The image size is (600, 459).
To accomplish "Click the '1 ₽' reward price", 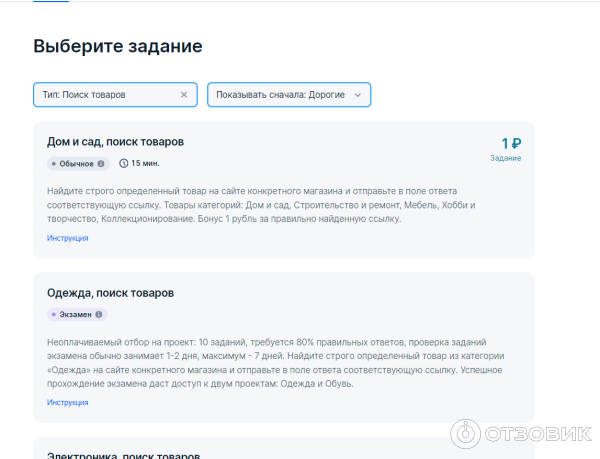I will tap(511, 143).
